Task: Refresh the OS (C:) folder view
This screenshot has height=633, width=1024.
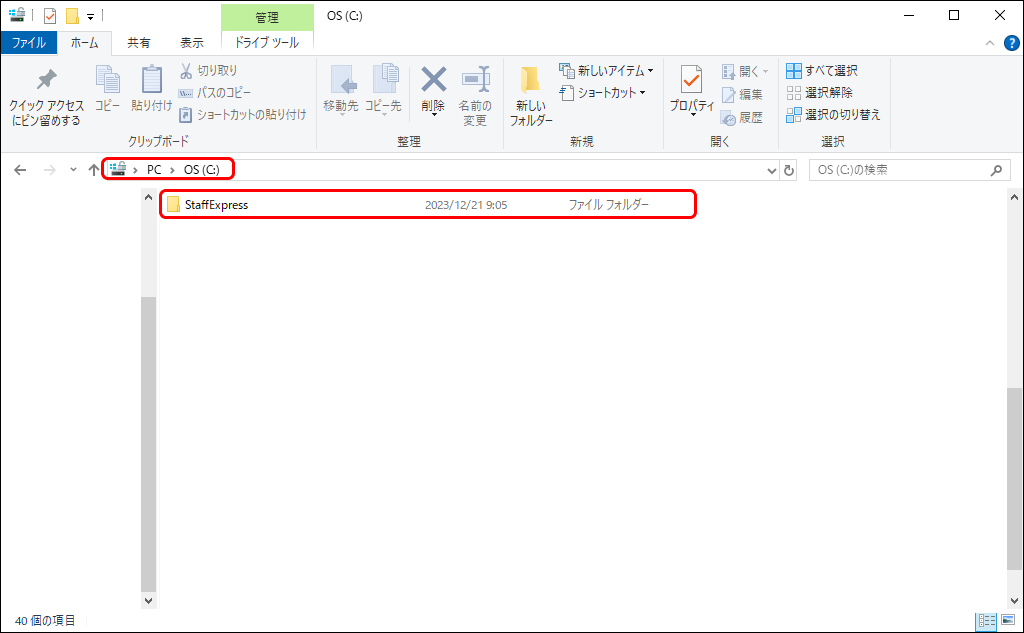Action: coord(789,170)
